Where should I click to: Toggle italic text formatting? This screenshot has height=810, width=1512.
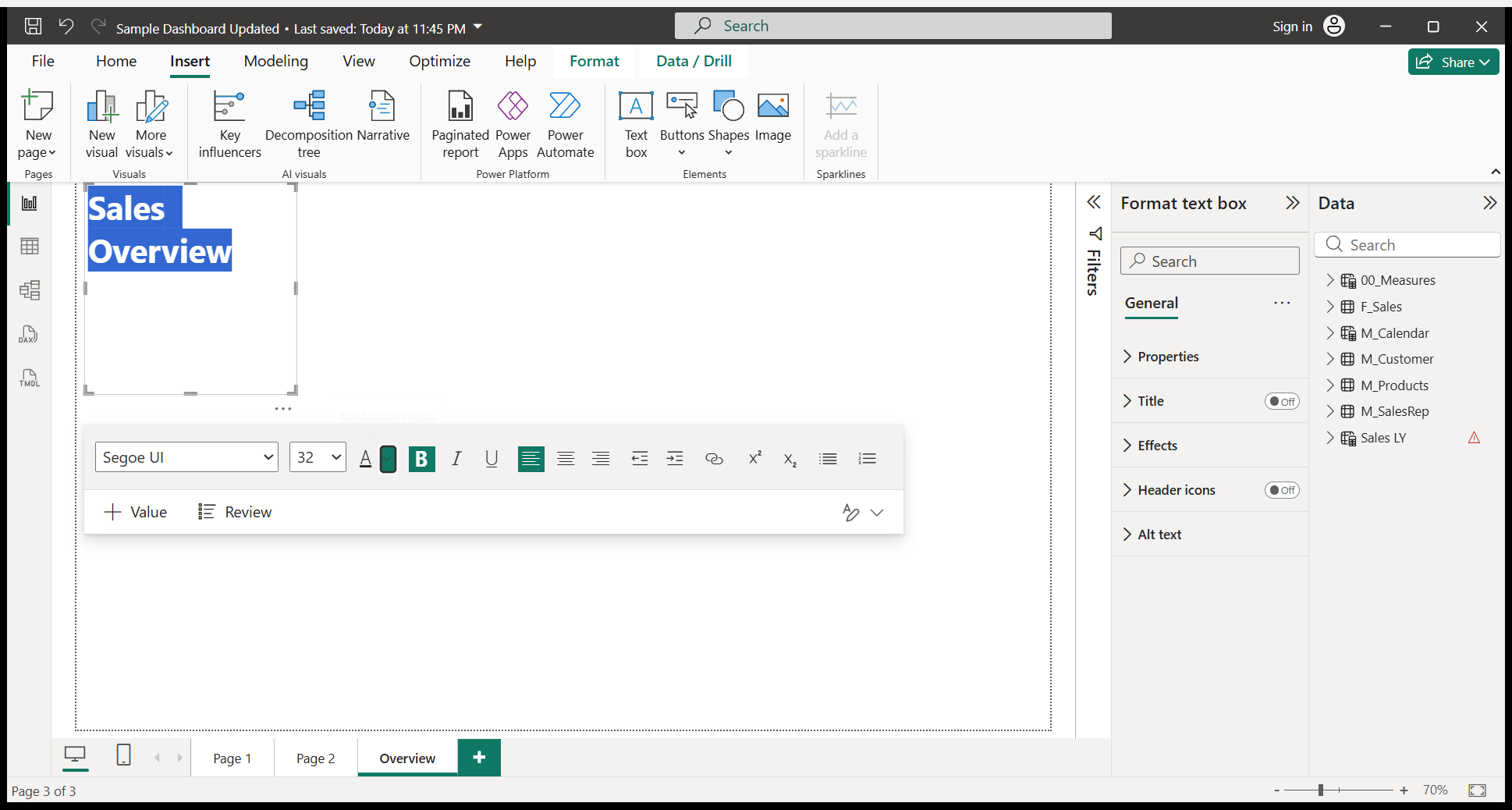tap(456, 459)
